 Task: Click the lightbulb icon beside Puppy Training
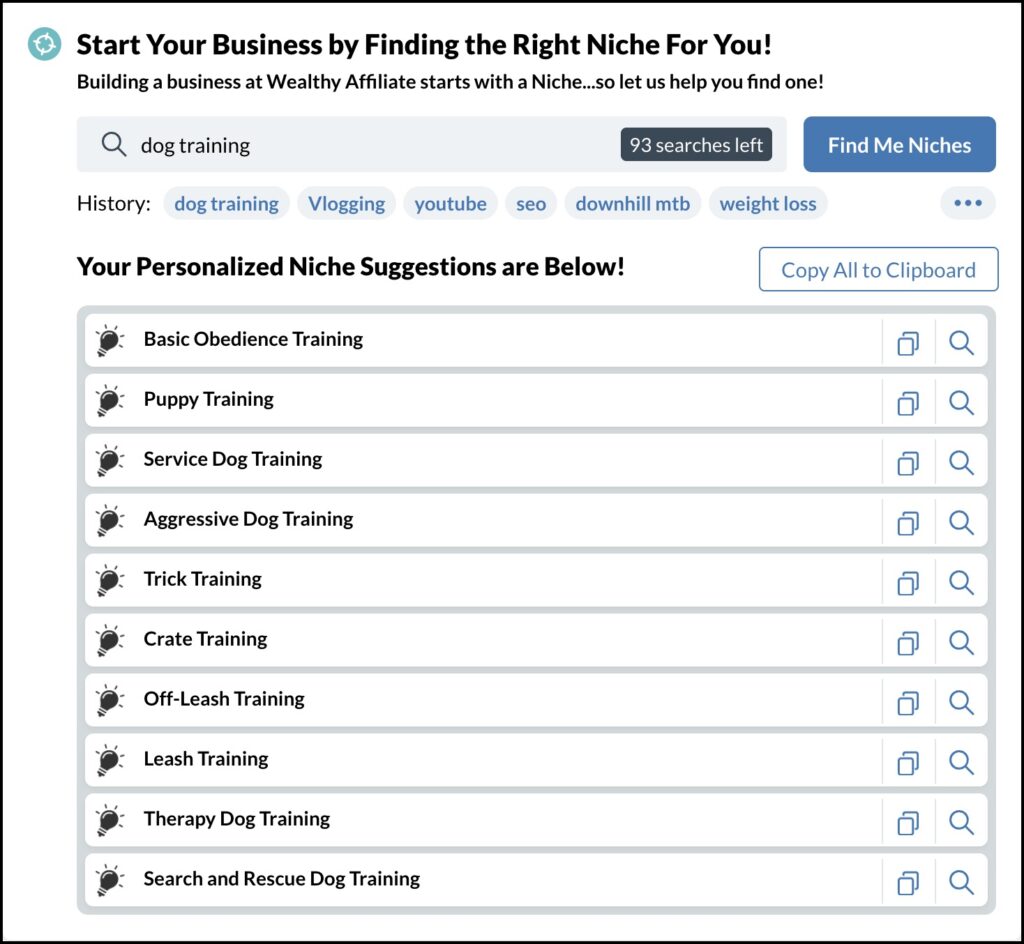click(x=109, y=400)
